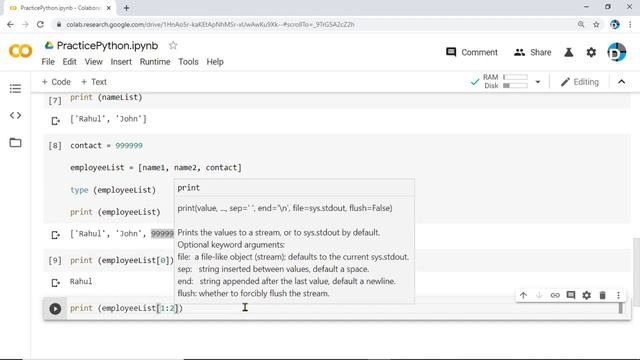The height and width of the screenshot is (360, 640).
Task: Collapse the header with the chevron arrow
Action: [621, 82]
